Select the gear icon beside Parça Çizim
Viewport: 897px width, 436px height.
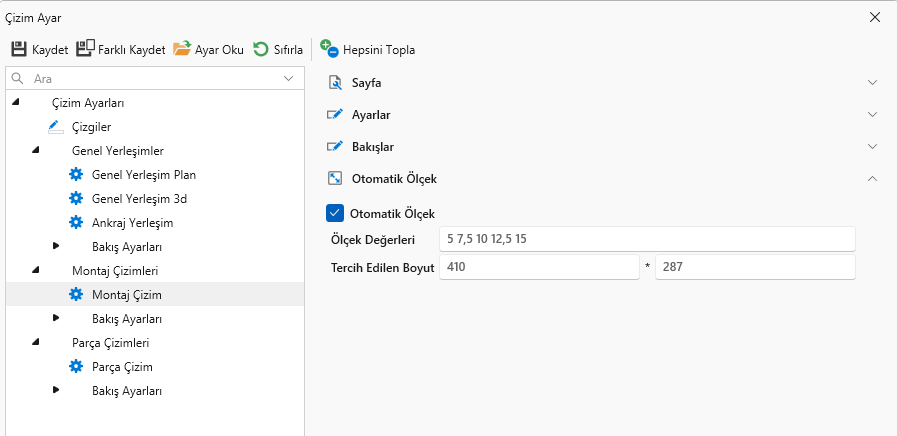click(76, 367)
